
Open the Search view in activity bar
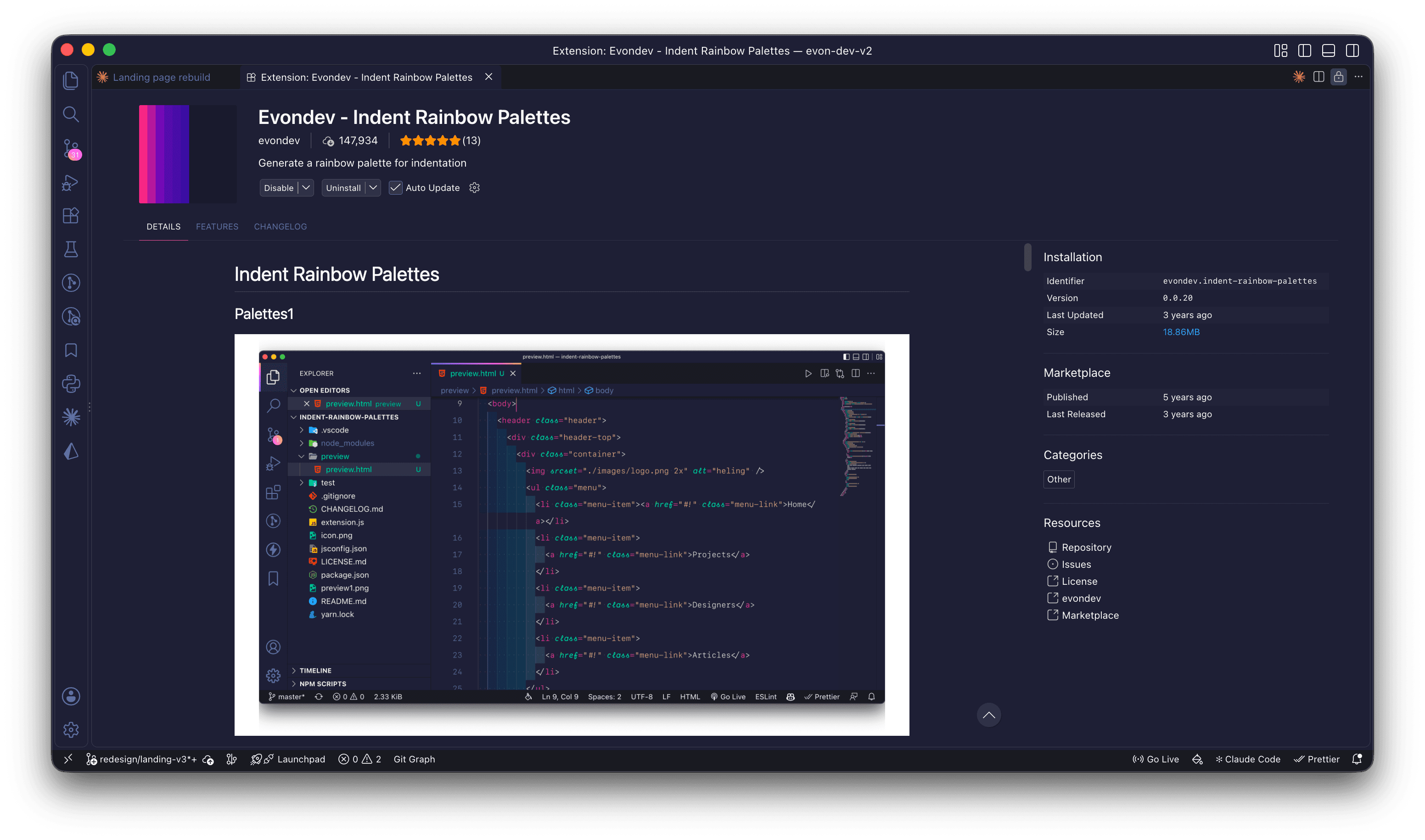(71, 114)
